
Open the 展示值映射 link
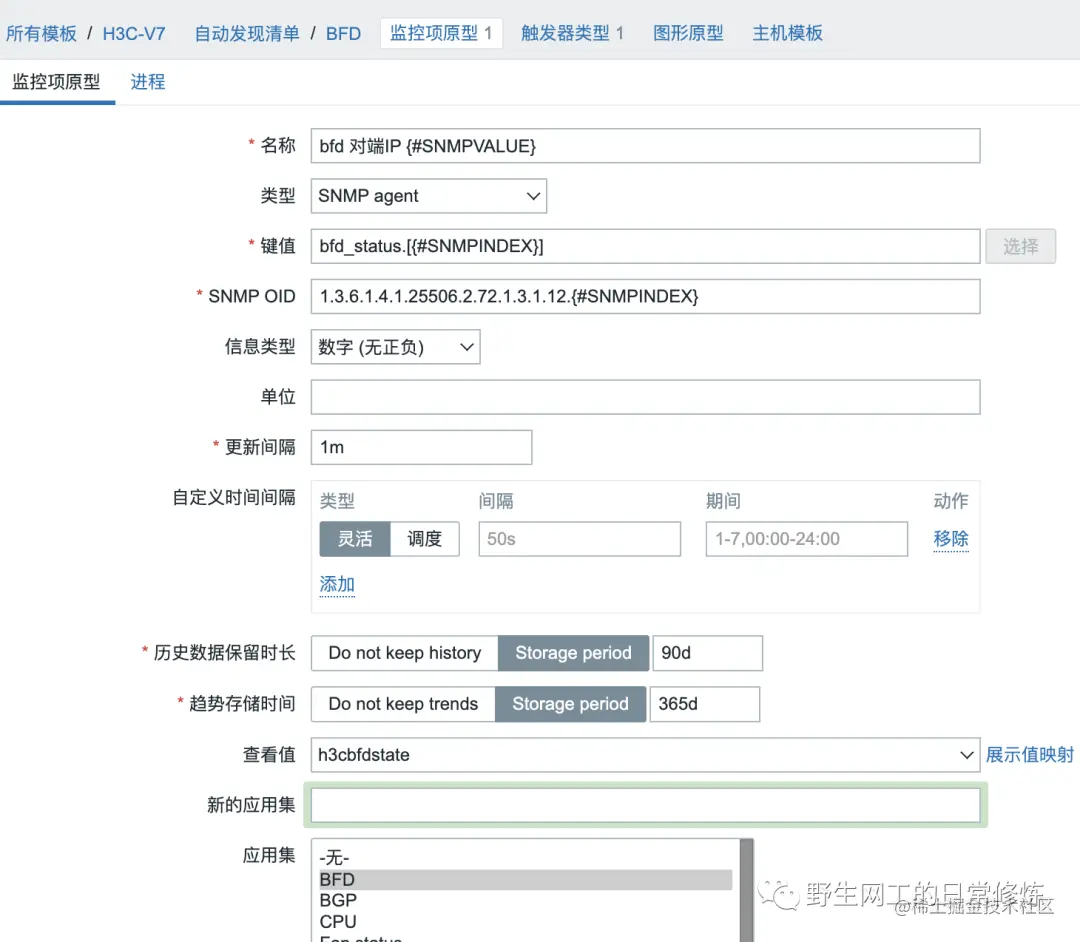tap(1030, 755)
